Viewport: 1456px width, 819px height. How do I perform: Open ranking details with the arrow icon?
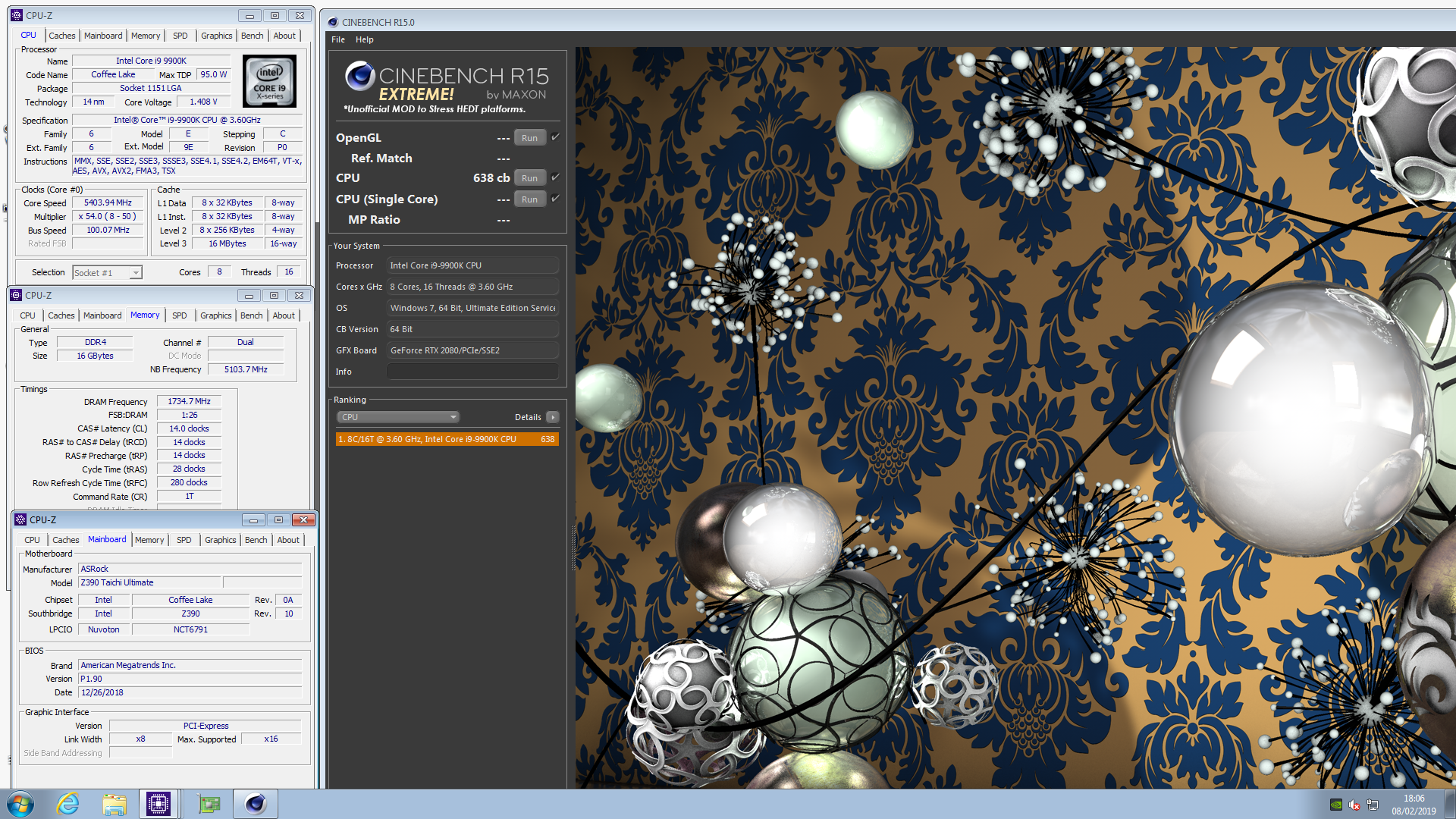pos(553,417)
